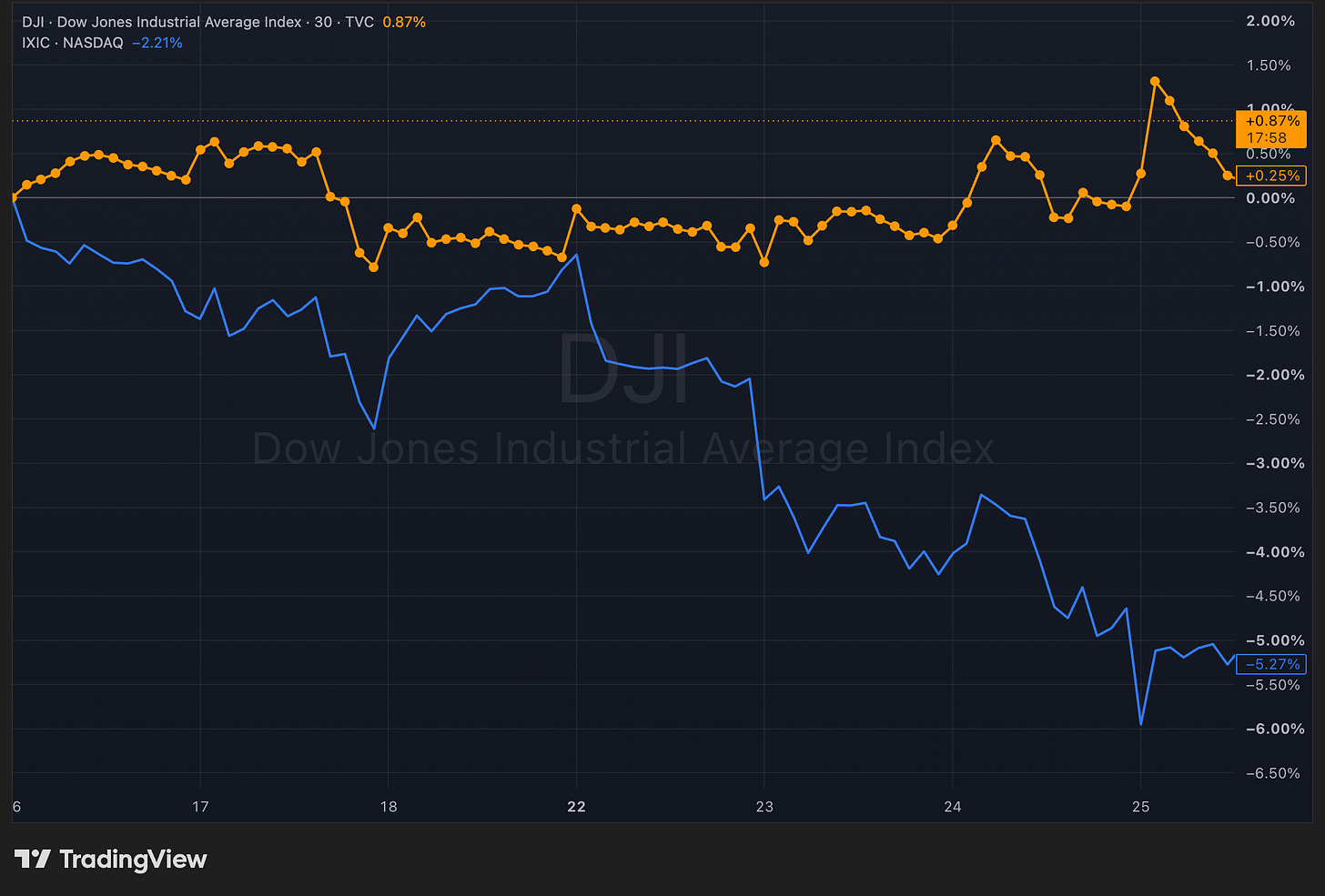Click the TradingView logo icon
1325x896 pixels.
33,859
